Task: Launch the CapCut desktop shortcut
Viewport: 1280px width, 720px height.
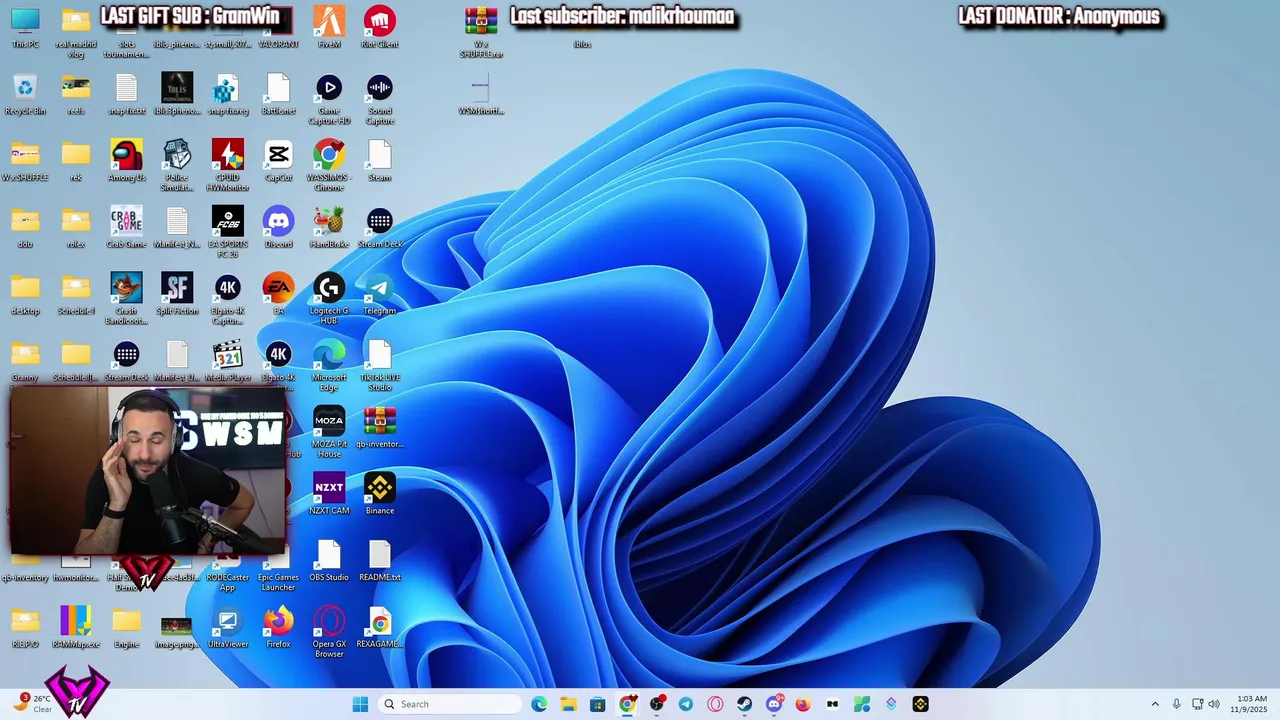Action: point(278,160)
